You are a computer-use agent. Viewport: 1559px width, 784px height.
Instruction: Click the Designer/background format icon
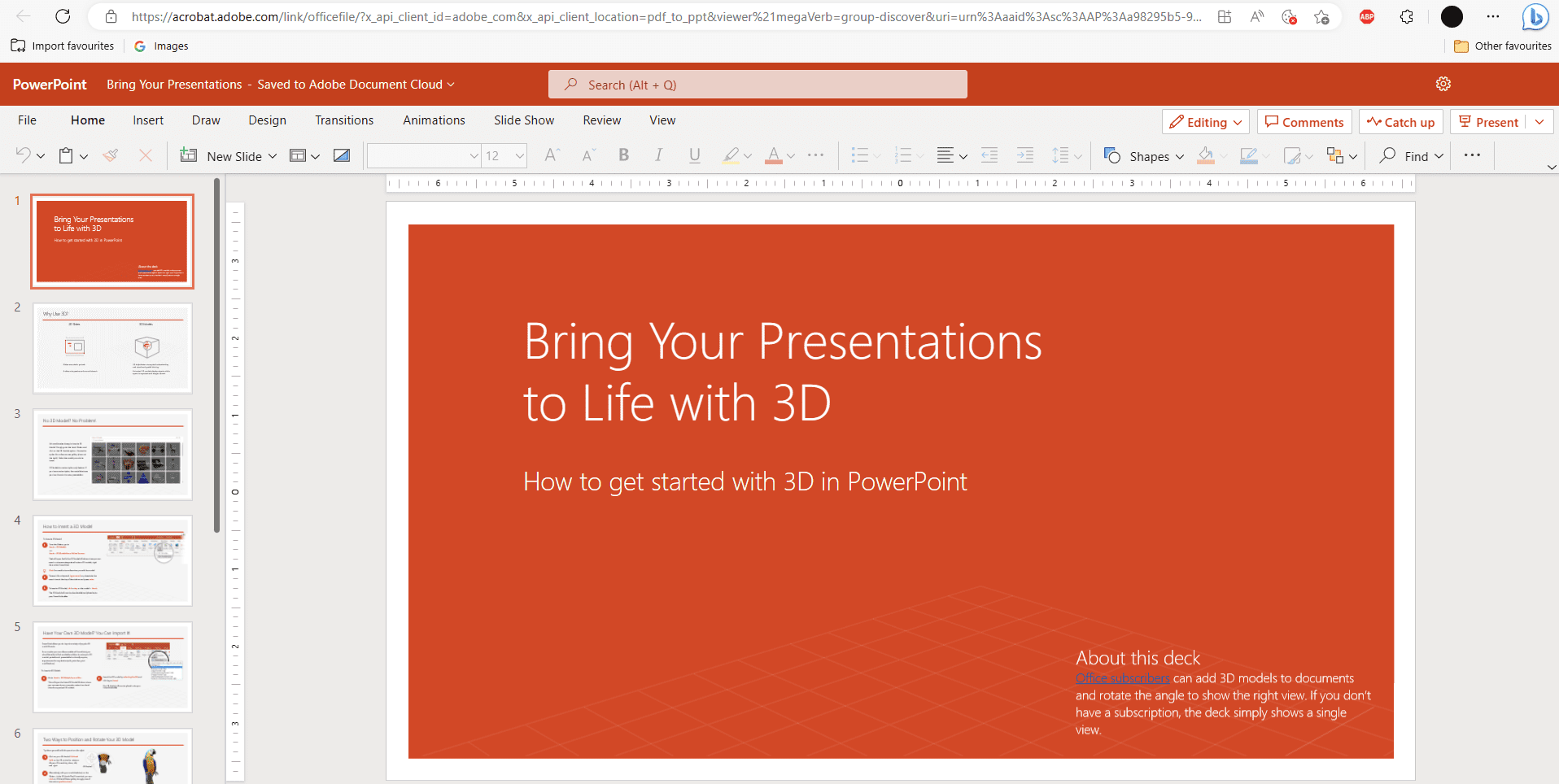[x=342, y=155]
